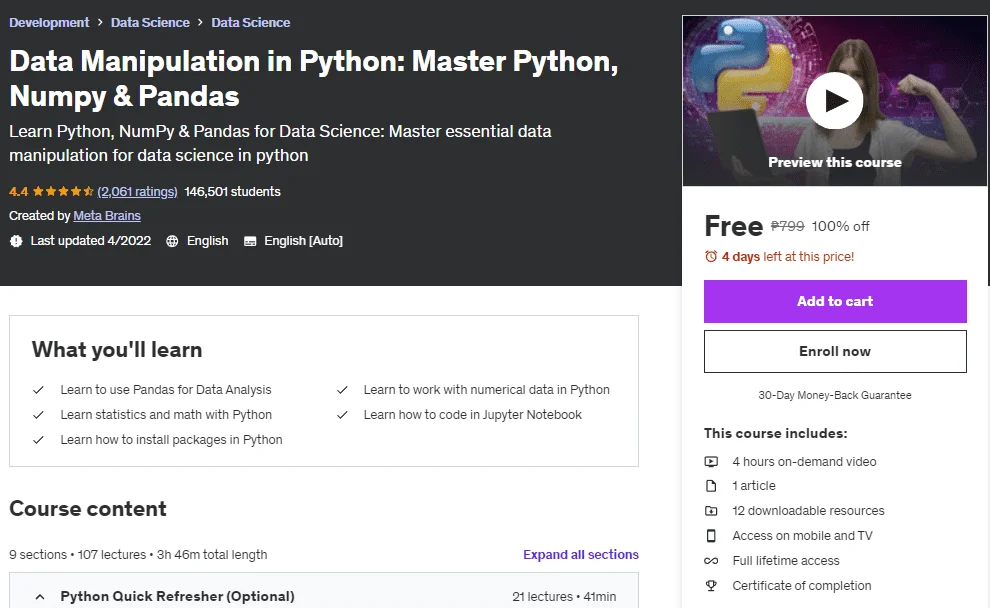Image resolution: width=990 pixels, height=608 pixels.
Task: Click the 4 hours on-demand video text
Action: (804, 462)
